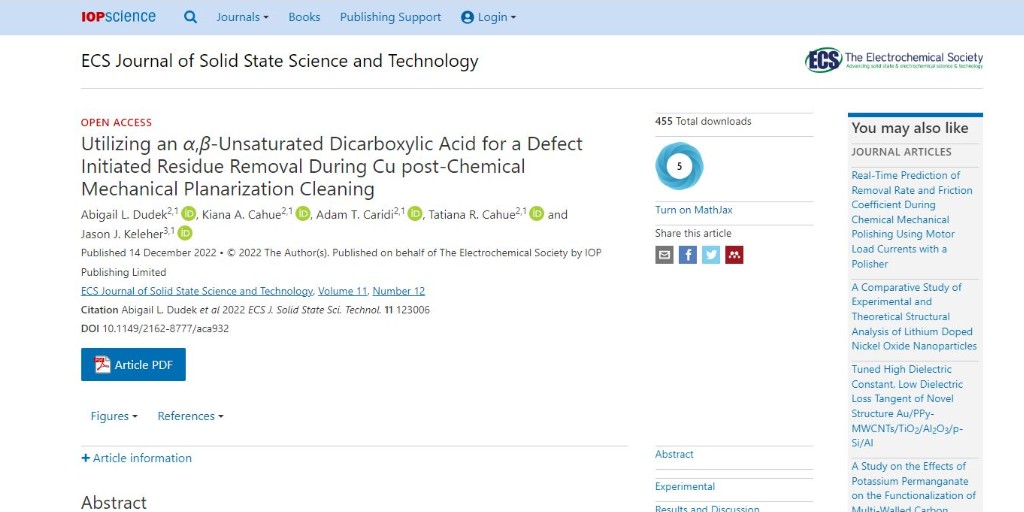The height and width of the screenshot is (512, 1024).
Task: Expand the Article information section
Action: coord(136,458)
